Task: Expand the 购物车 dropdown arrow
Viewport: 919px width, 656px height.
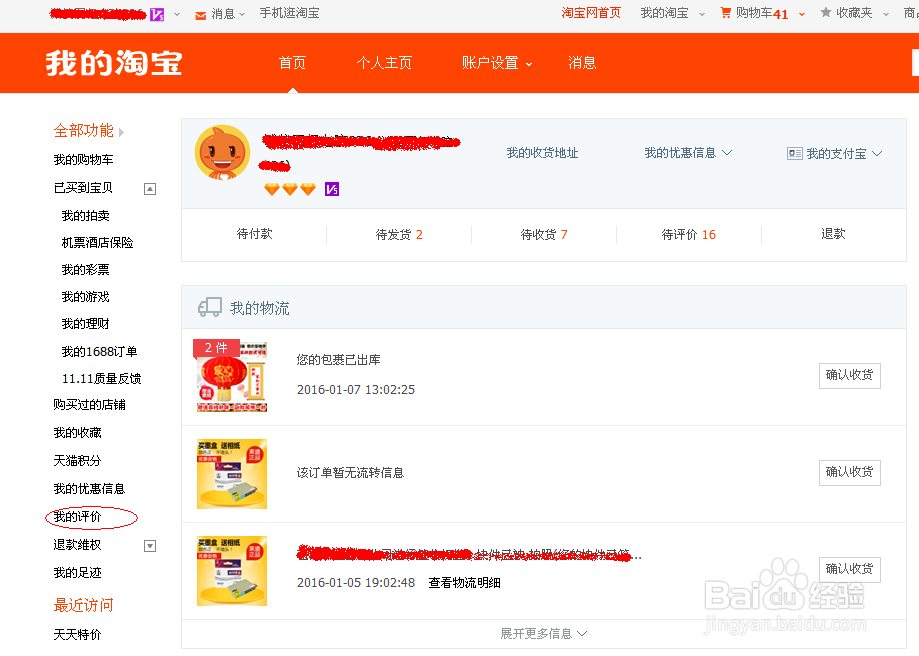Action: 802,14
